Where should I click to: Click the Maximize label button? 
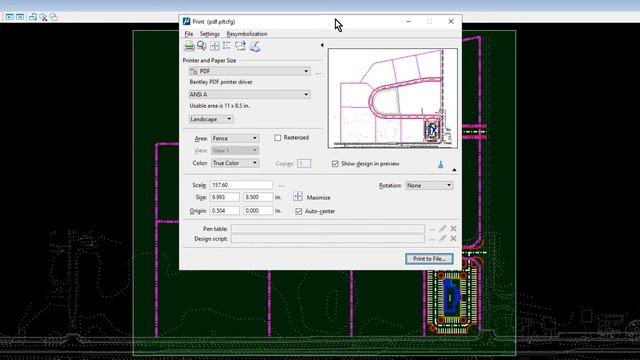click(318, 198)
